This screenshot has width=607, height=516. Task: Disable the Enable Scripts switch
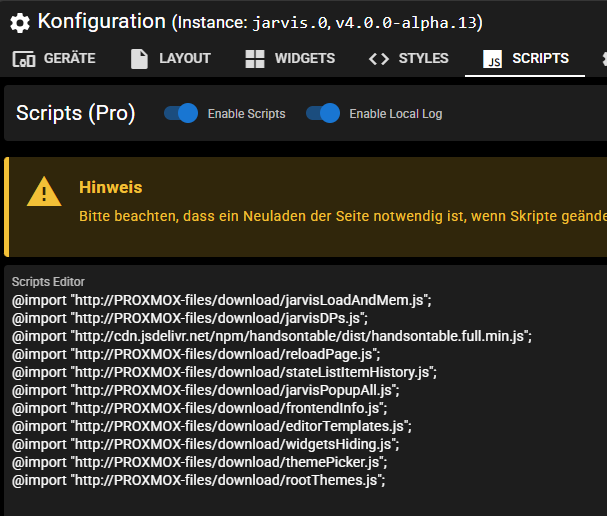click(x=181, y=113)
